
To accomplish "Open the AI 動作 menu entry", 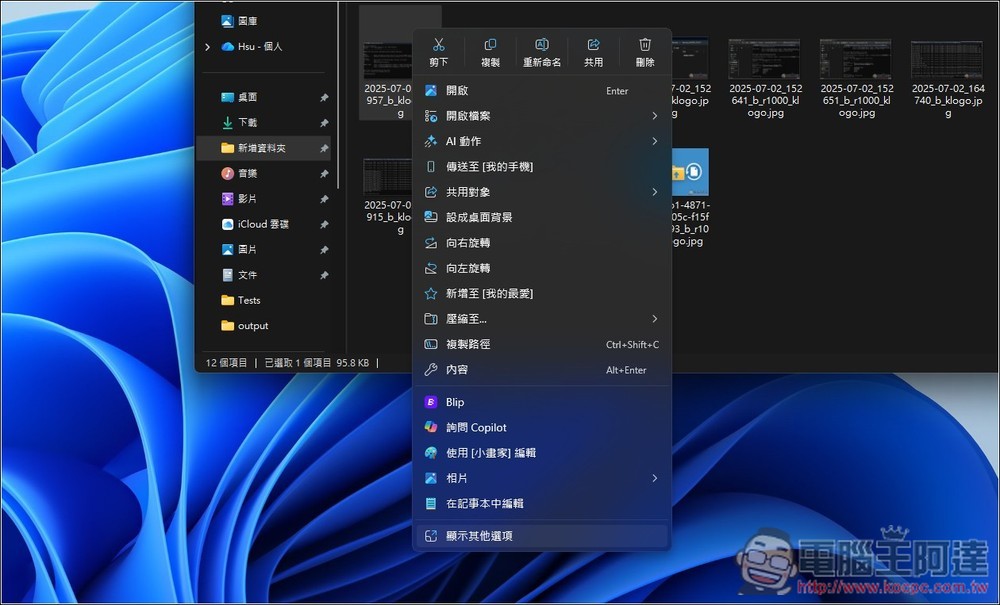I will pyautogui.click(x=541, y=142).
